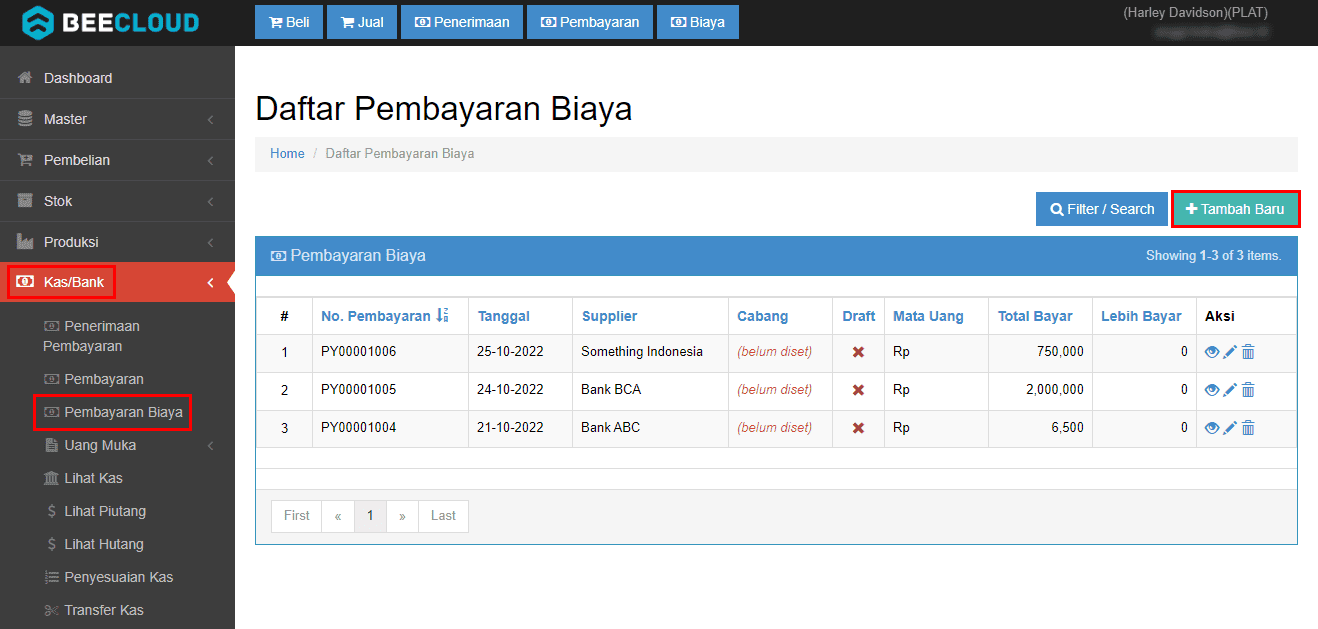Select Pembayaran Biaya in sidebar
This screenshot has height=629, width=1318.
[x=113, y=412]
